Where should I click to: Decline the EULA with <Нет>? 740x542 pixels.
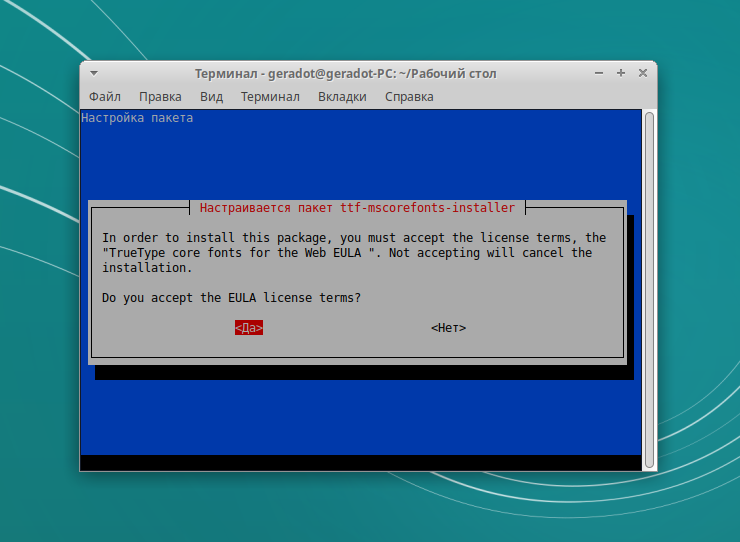point(448,328)
